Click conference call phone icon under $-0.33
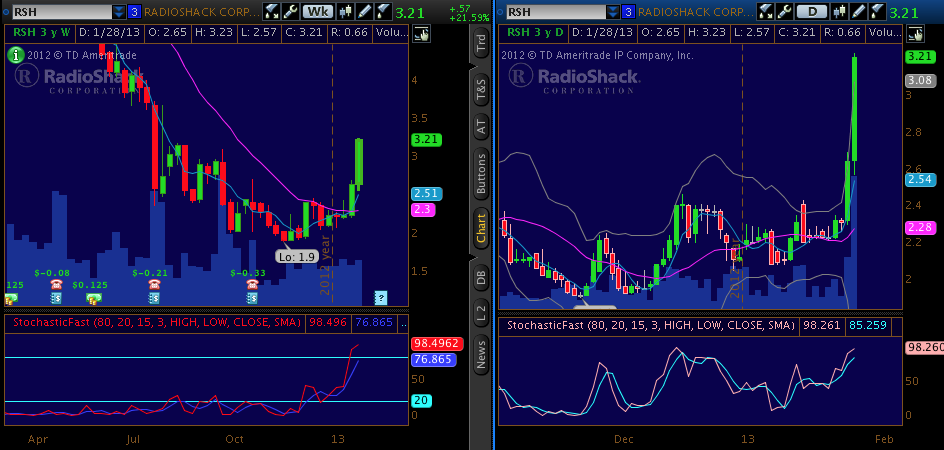944x450 pixels. (x=252, y=285)
